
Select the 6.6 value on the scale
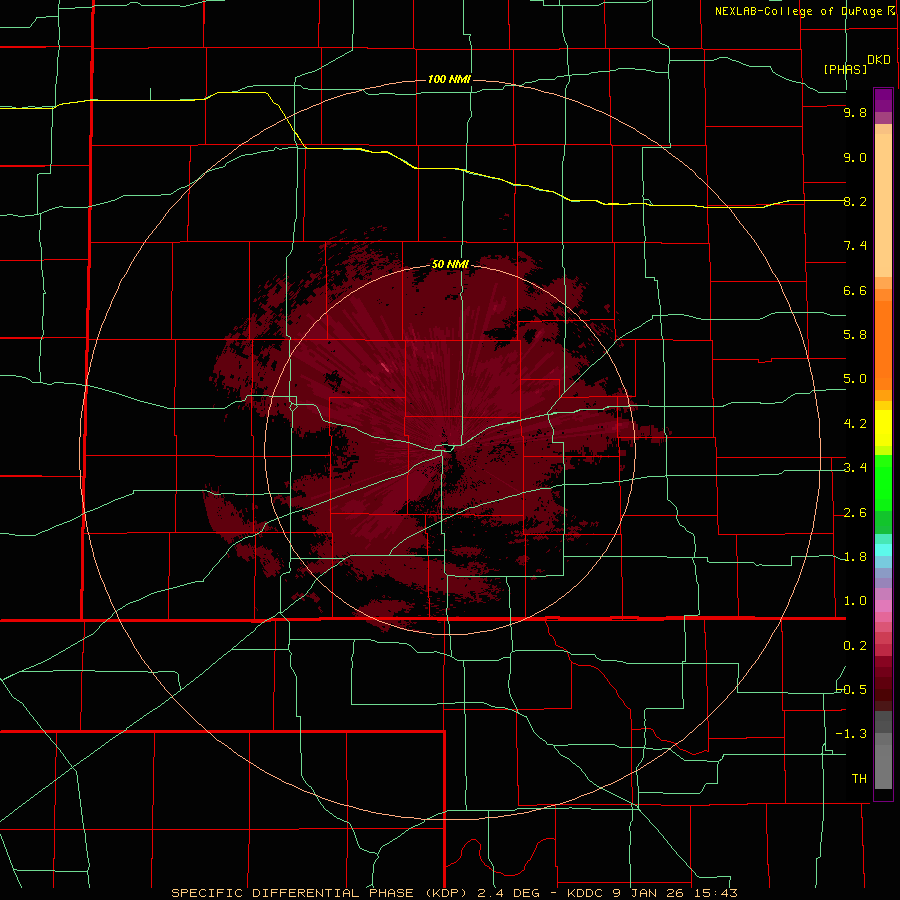pos(855,290)
